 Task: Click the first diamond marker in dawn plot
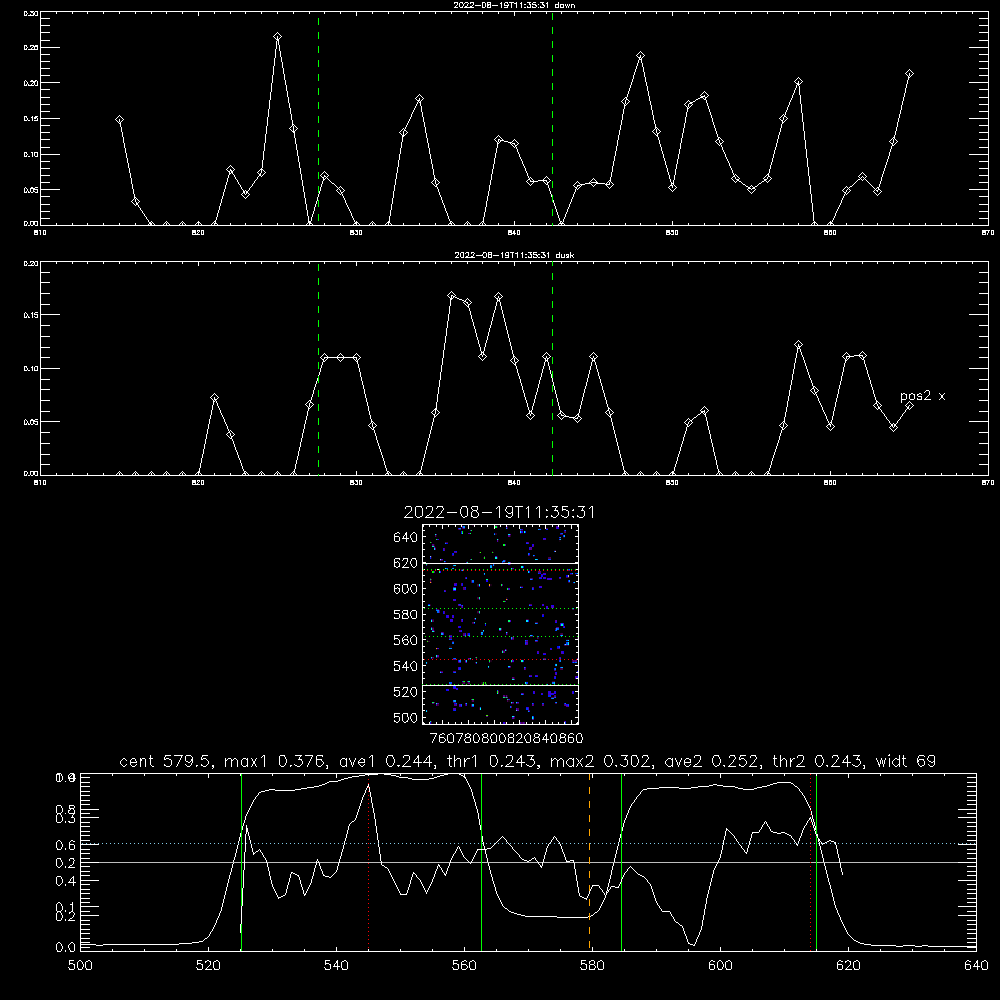(x=119, y=119)
